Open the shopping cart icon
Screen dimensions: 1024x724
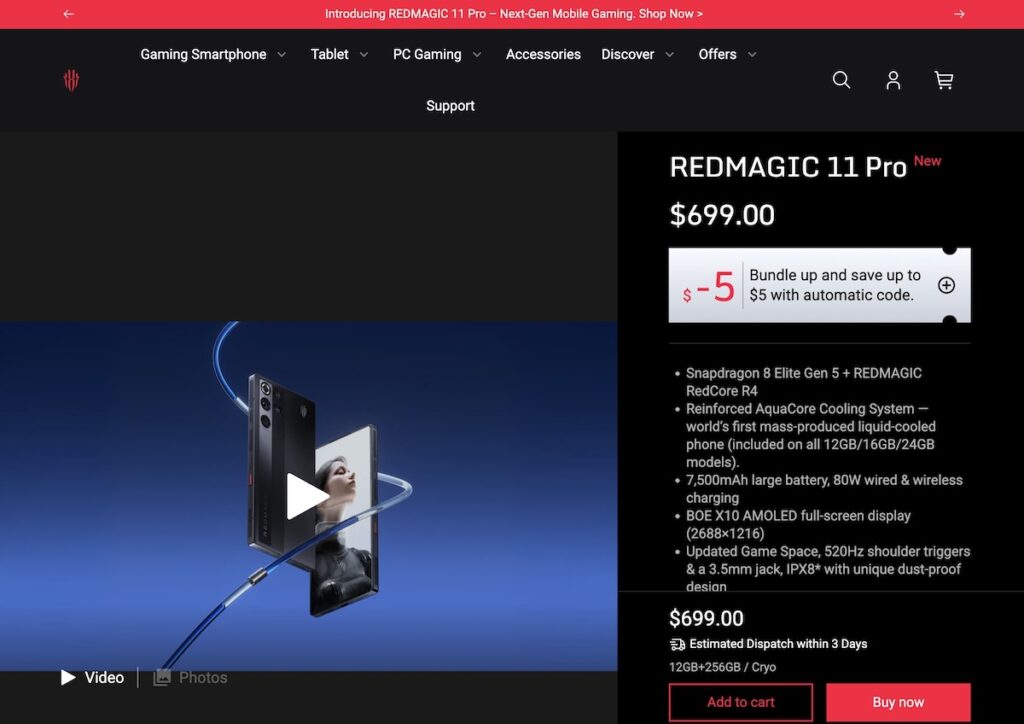[943, 80]
